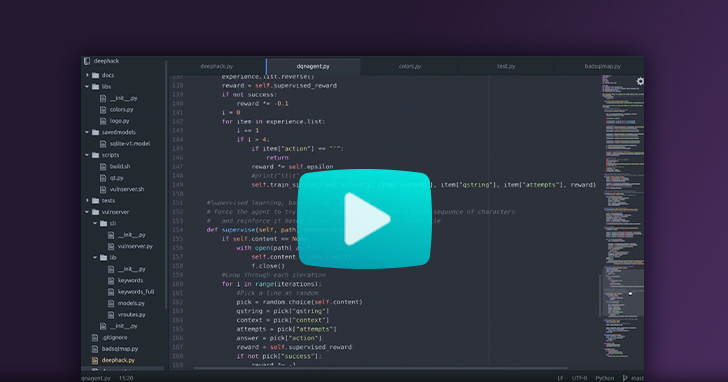The image size is (728, 382).
Task: Click line number 138 in gutter
Action: [178, 85]
